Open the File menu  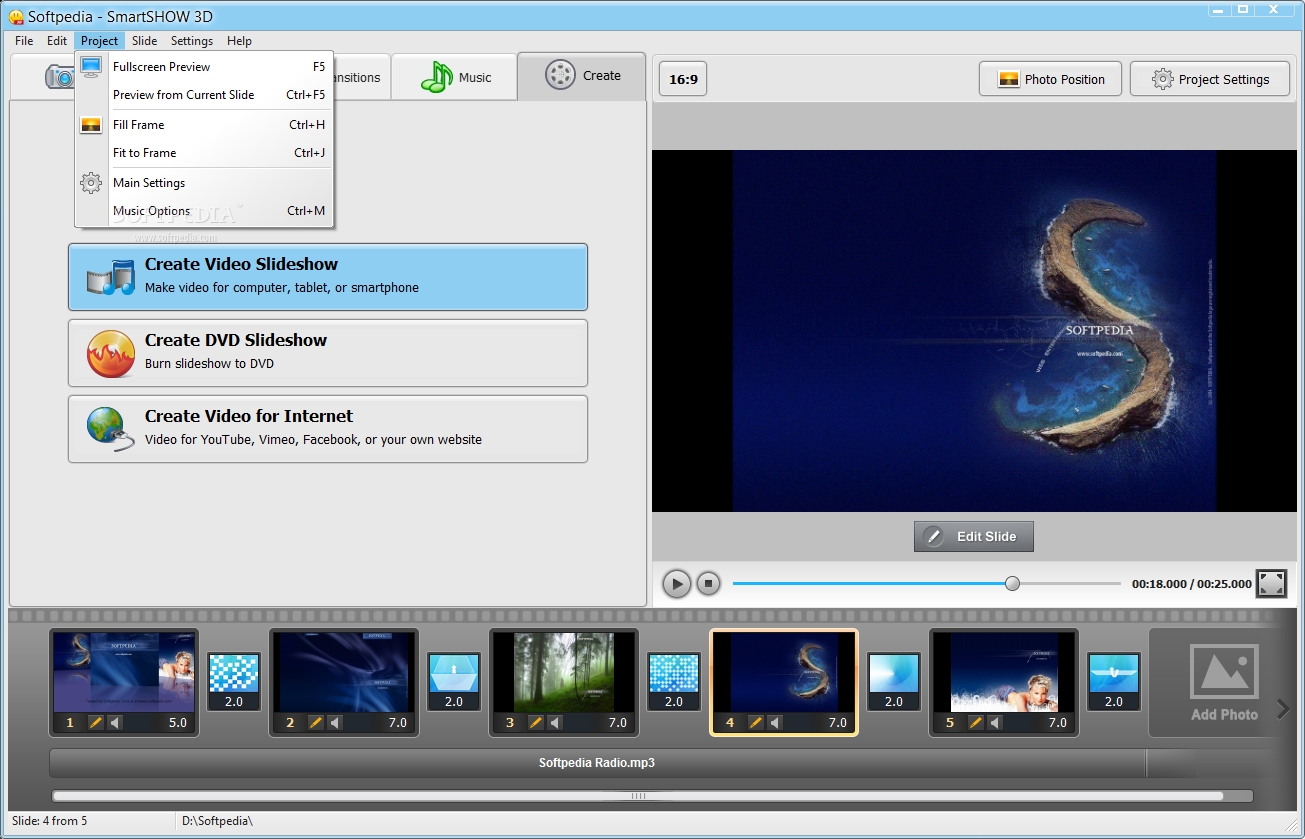(24, 41)
